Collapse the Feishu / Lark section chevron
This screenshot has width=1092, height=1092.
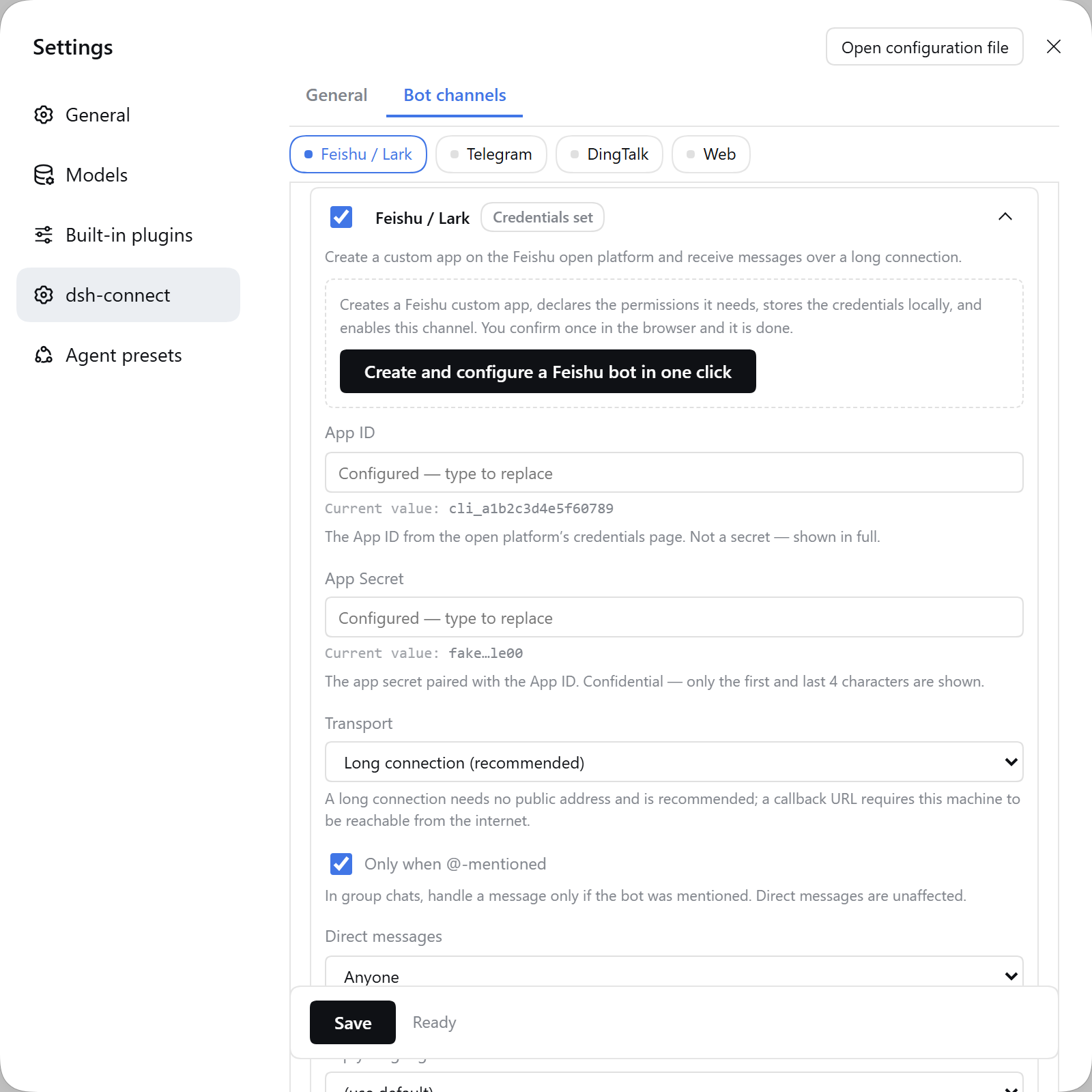coord(1005,217)
